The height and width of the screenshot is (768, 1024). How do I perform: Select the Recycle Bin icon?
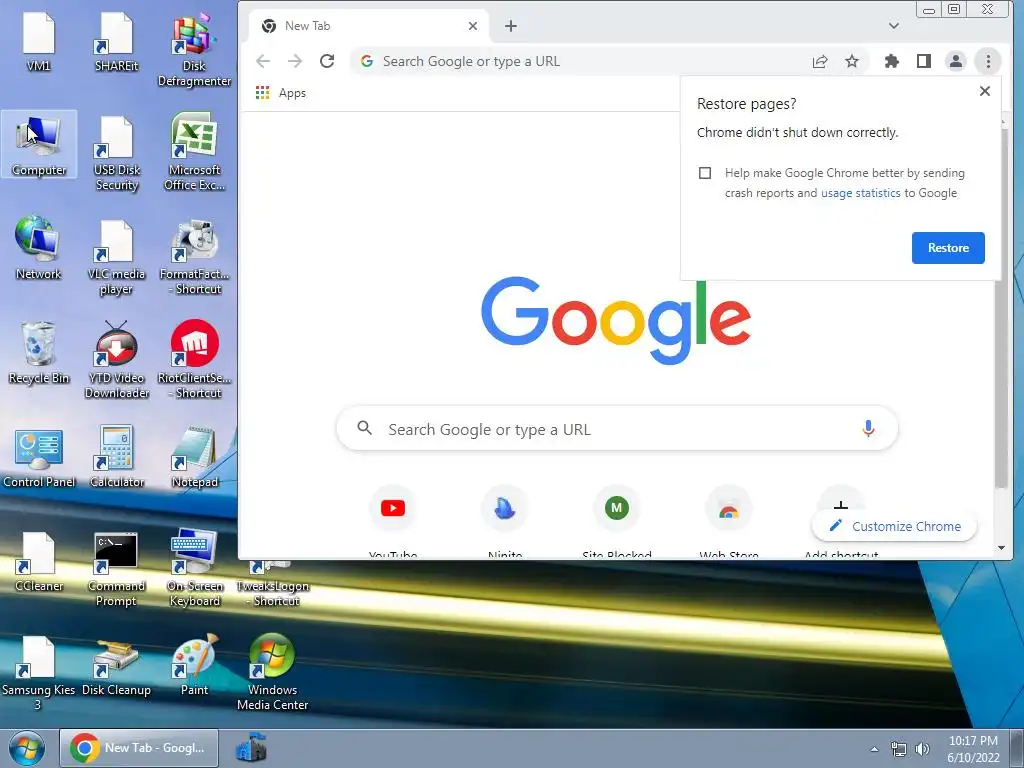(x=39, y=353)
